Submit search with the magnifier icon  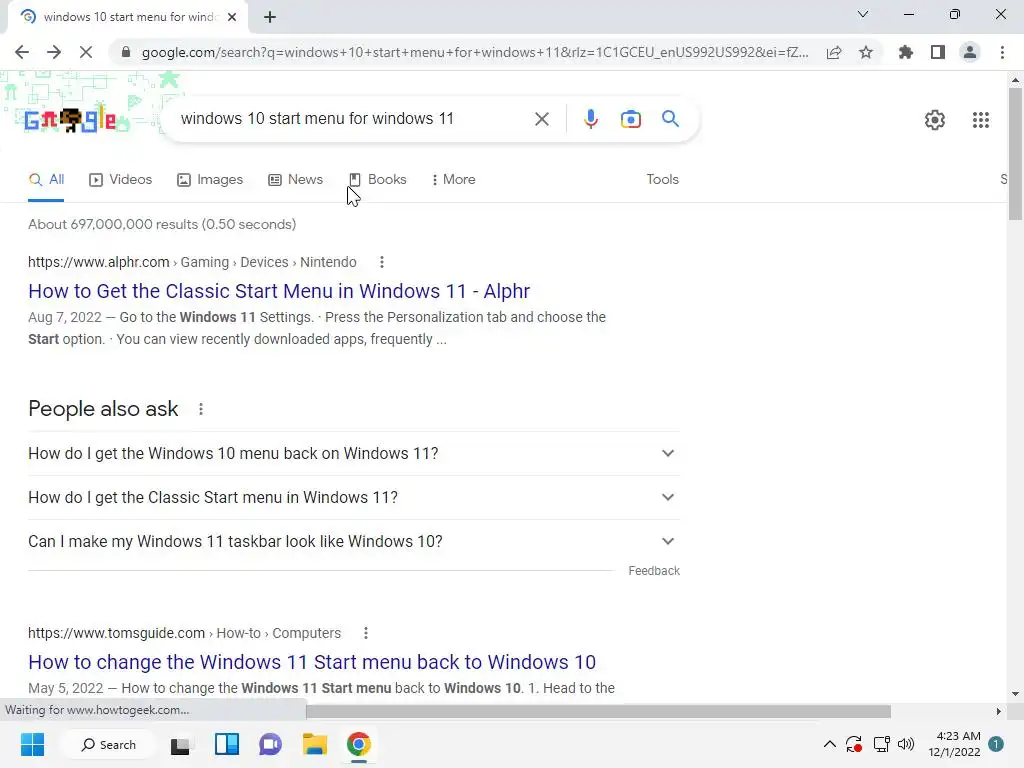coord(670,119)
